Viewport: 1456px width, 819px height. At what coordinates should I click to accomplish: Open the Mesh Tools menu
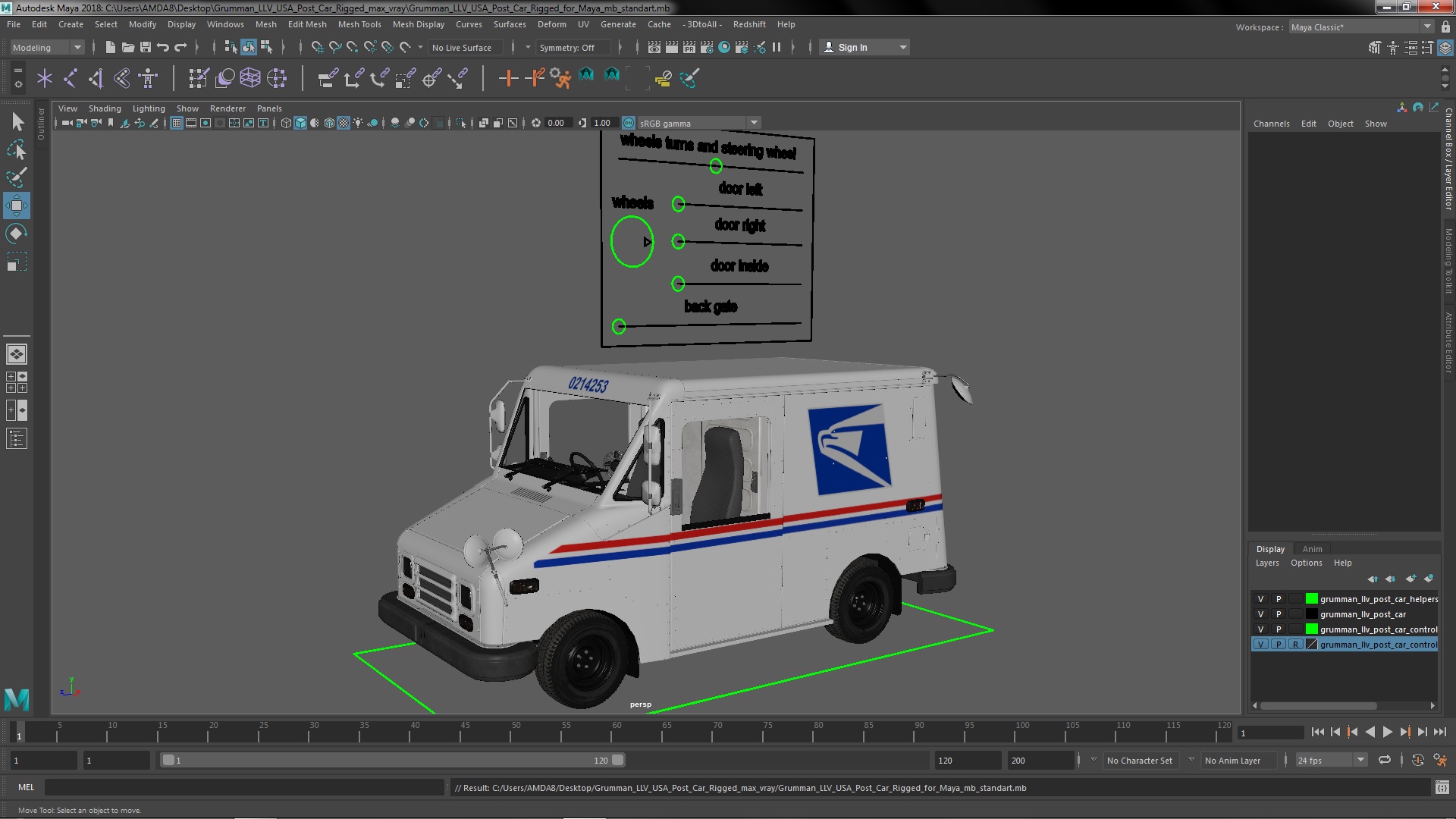pos(359,24)
